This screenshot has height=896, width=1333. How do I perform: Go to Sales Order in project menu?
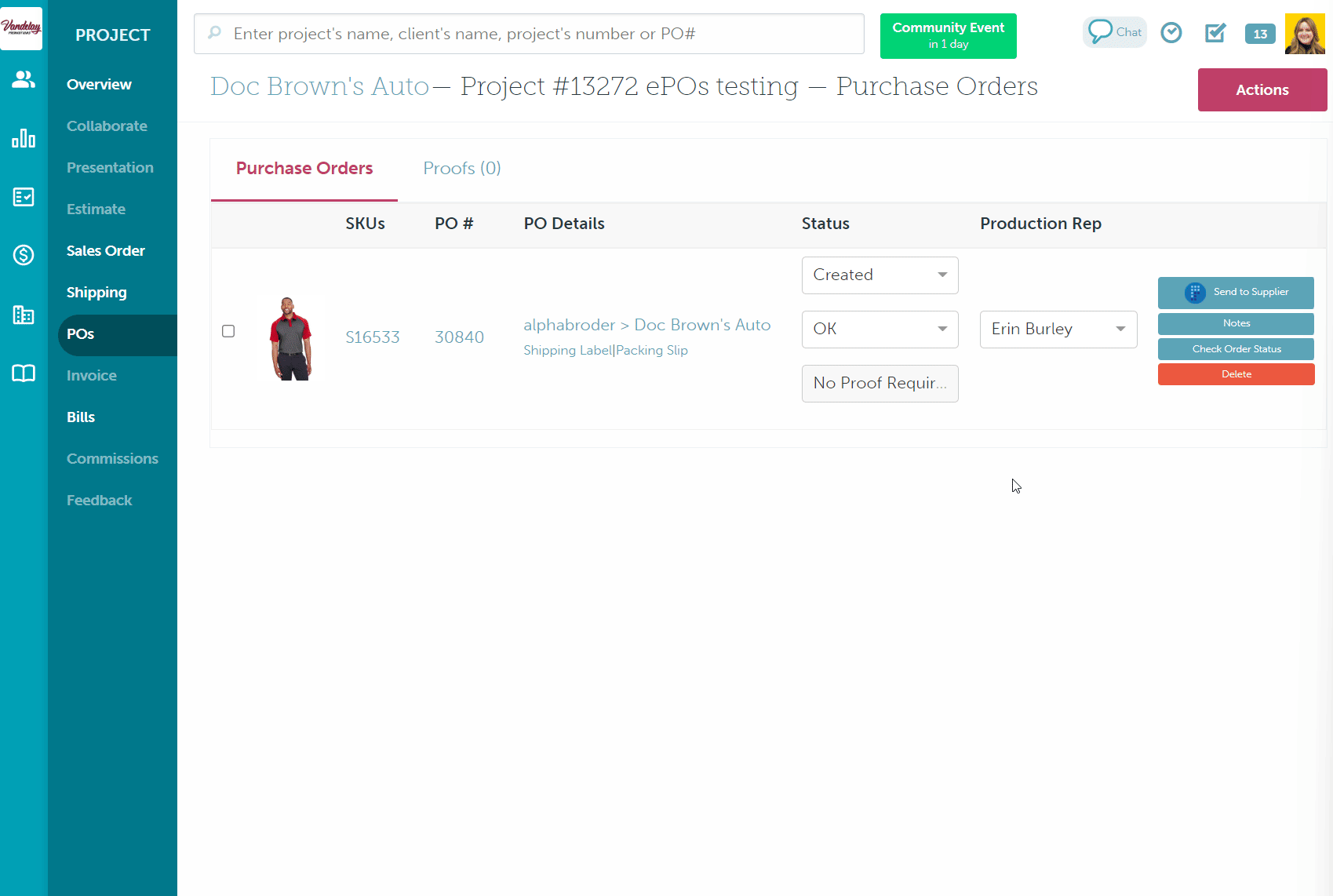click(106, 251)
